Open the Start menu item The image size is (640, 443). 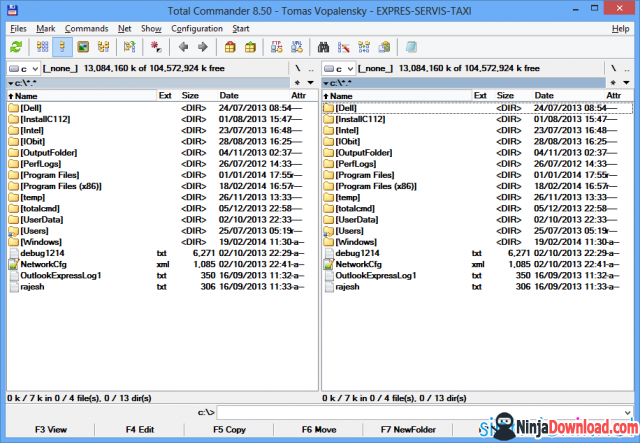tap(241, 29)
